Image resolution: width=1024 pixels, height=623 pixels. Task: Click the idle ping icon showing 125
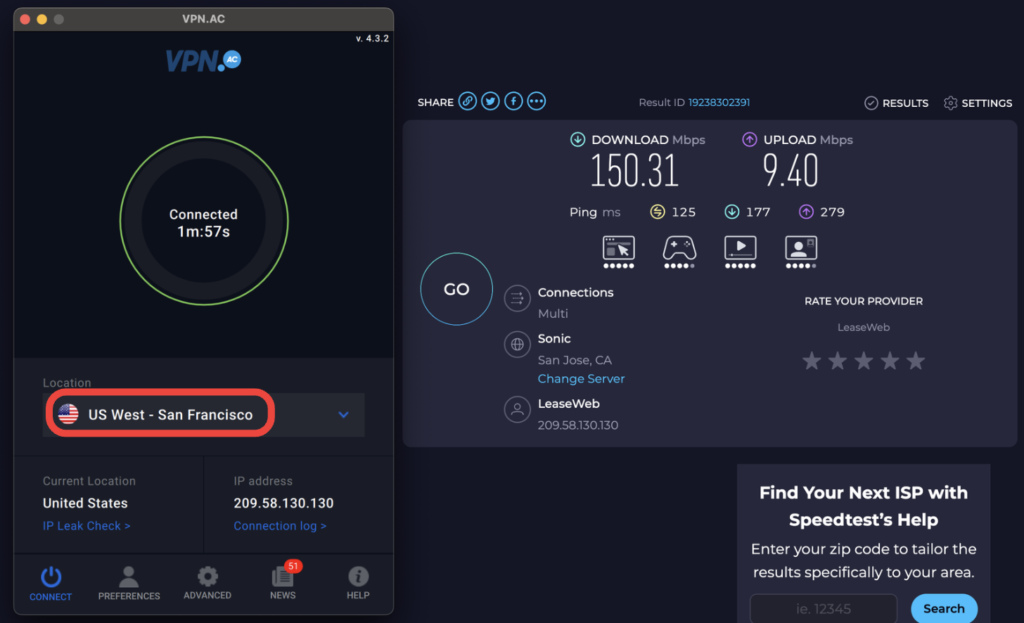658,212
